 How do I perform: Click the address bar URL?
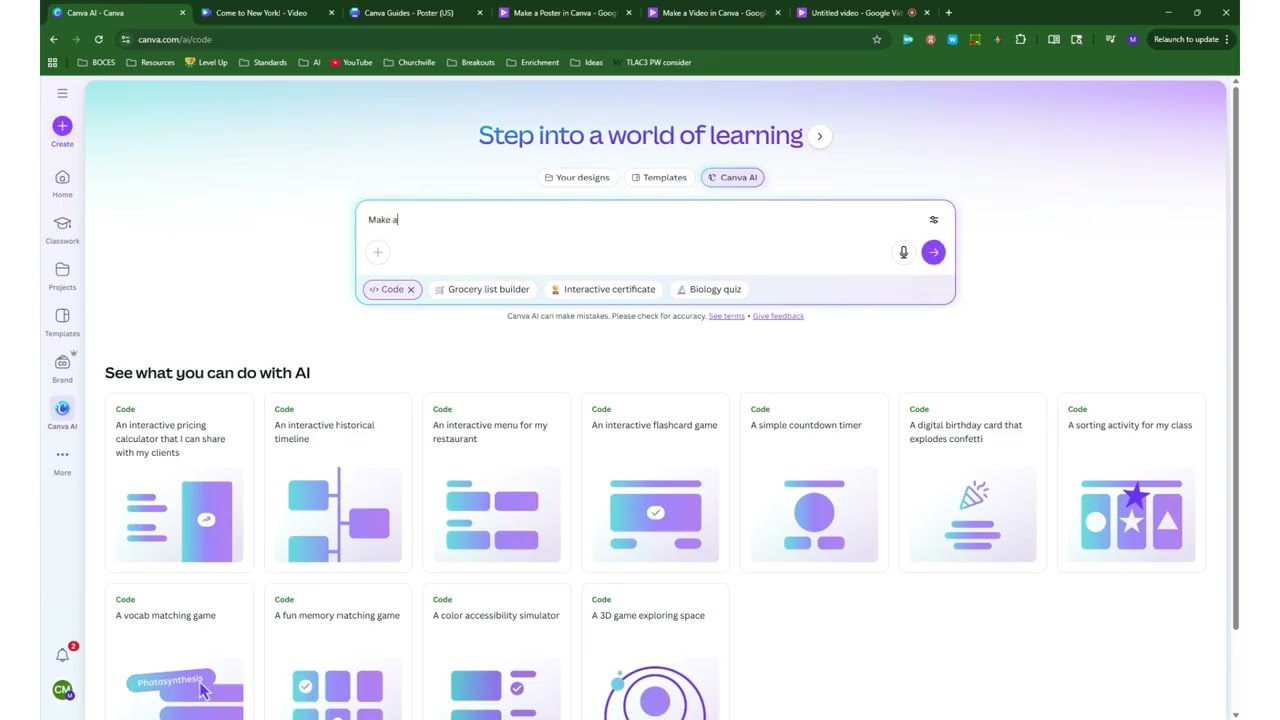point(175,39)
